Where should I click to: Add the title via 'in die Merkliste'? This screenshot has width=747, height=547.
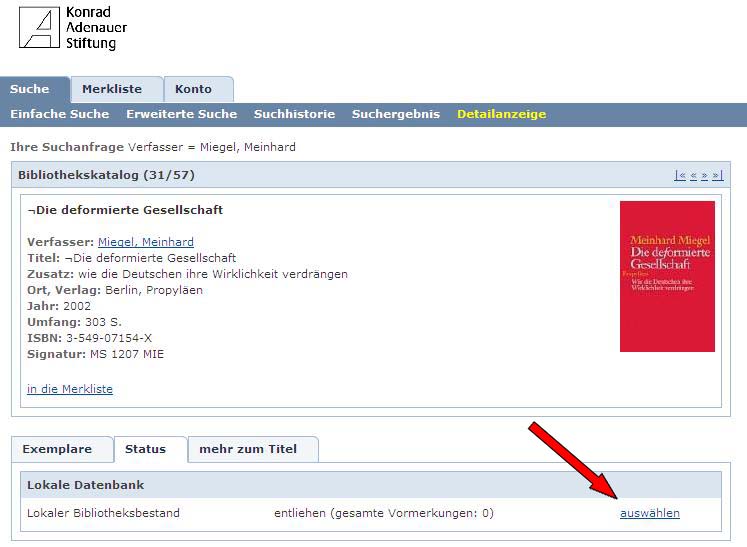(70, 389)
